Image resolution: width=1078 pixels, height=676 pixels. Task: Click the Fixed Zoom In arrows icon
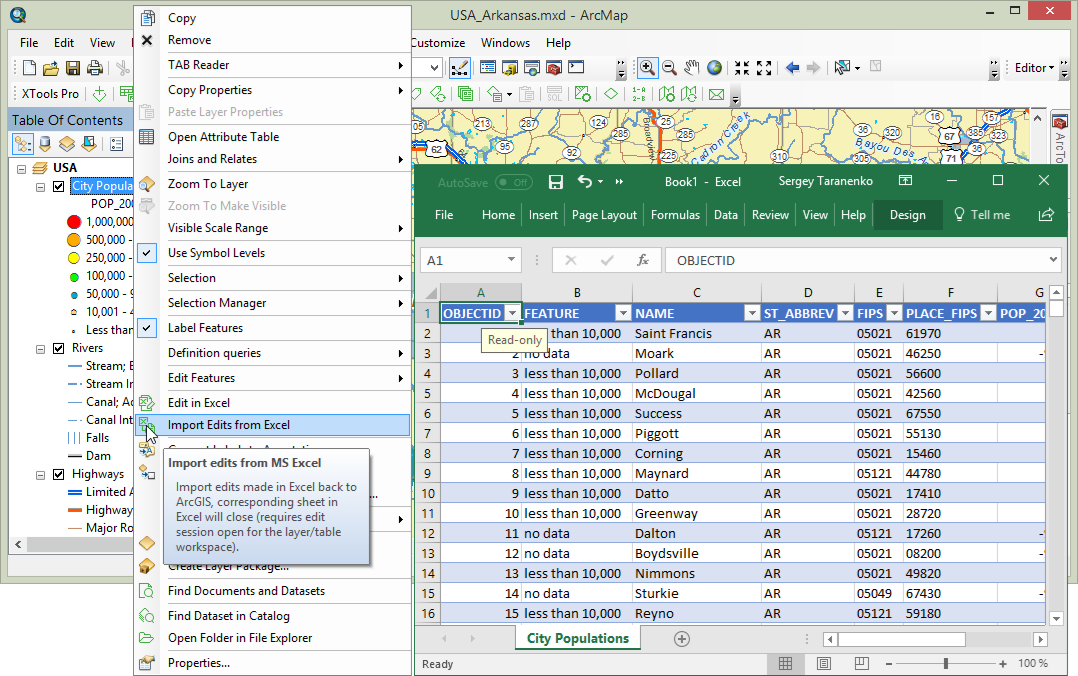coord(742,67)
